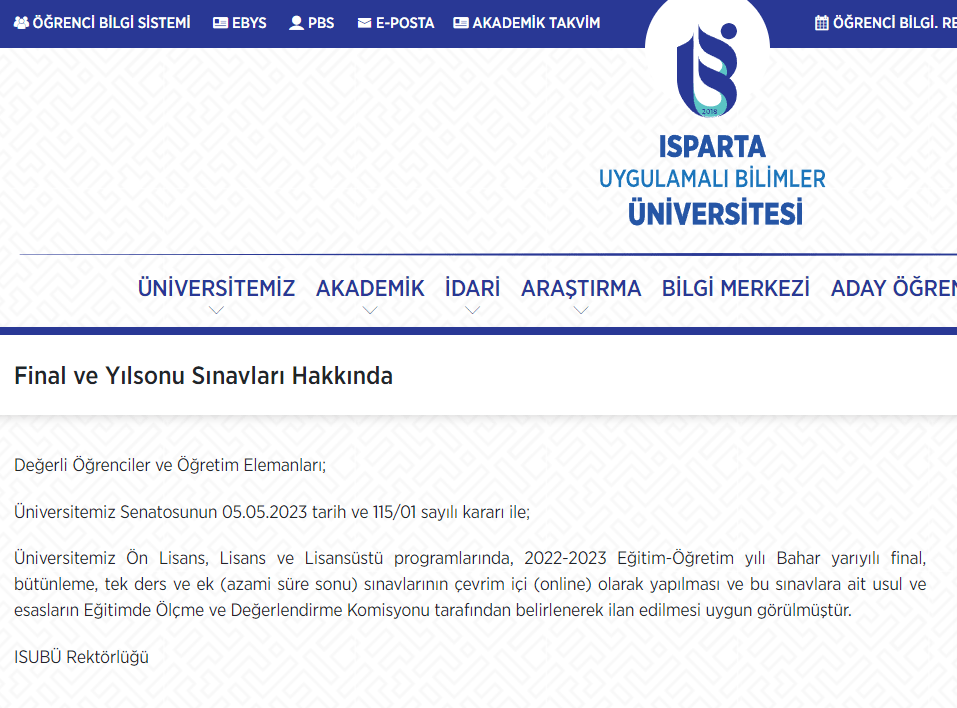Image resolution: width=957 pixels, height=708 pixels.
Task: Click the person icon next to PBS
Action: coord(296,22)
